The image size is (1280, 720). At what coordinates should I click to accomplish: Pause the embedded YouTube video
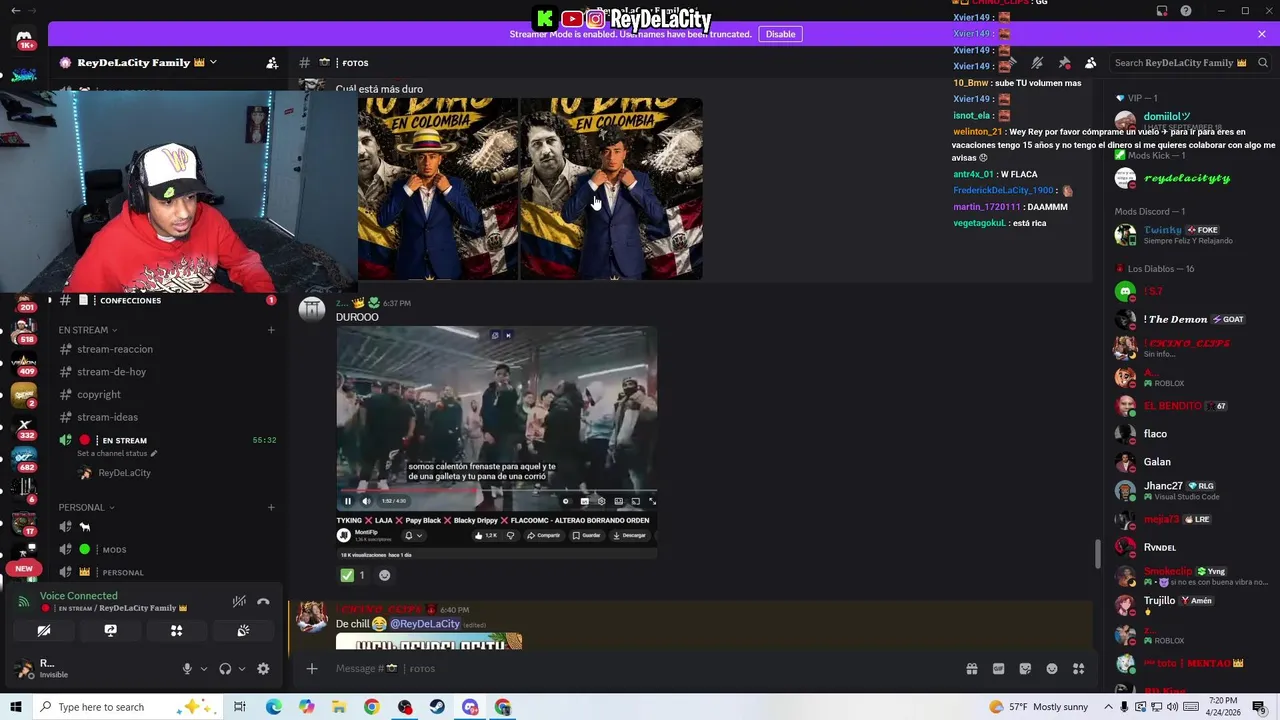coord(348,501)
